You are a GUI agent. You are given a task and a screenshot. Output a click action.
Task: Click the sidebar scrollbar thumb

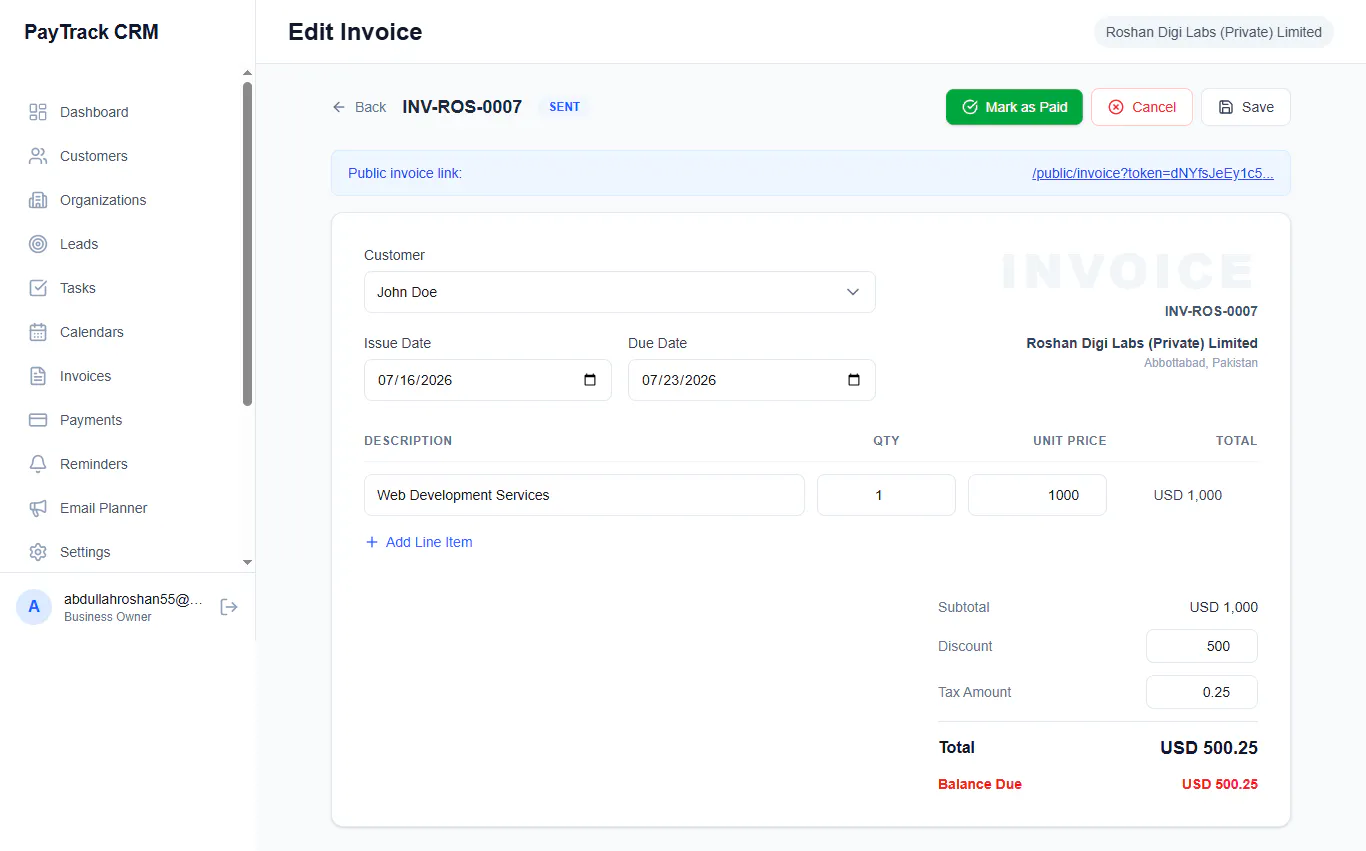click(248, 244)
